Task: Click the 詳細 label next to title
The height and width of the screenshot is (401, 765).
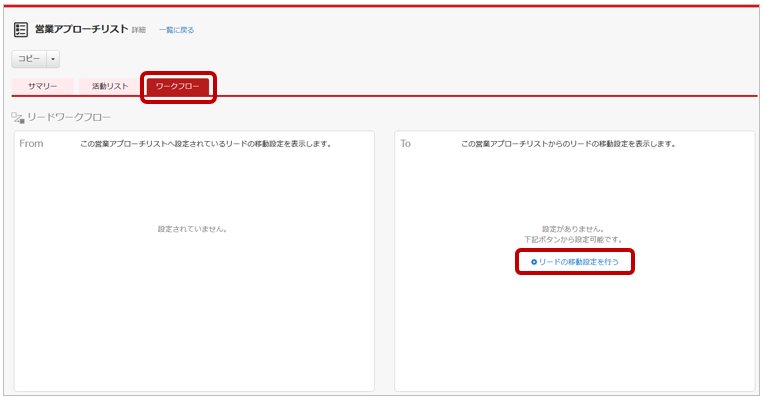Action: click(x=139, y=30)
